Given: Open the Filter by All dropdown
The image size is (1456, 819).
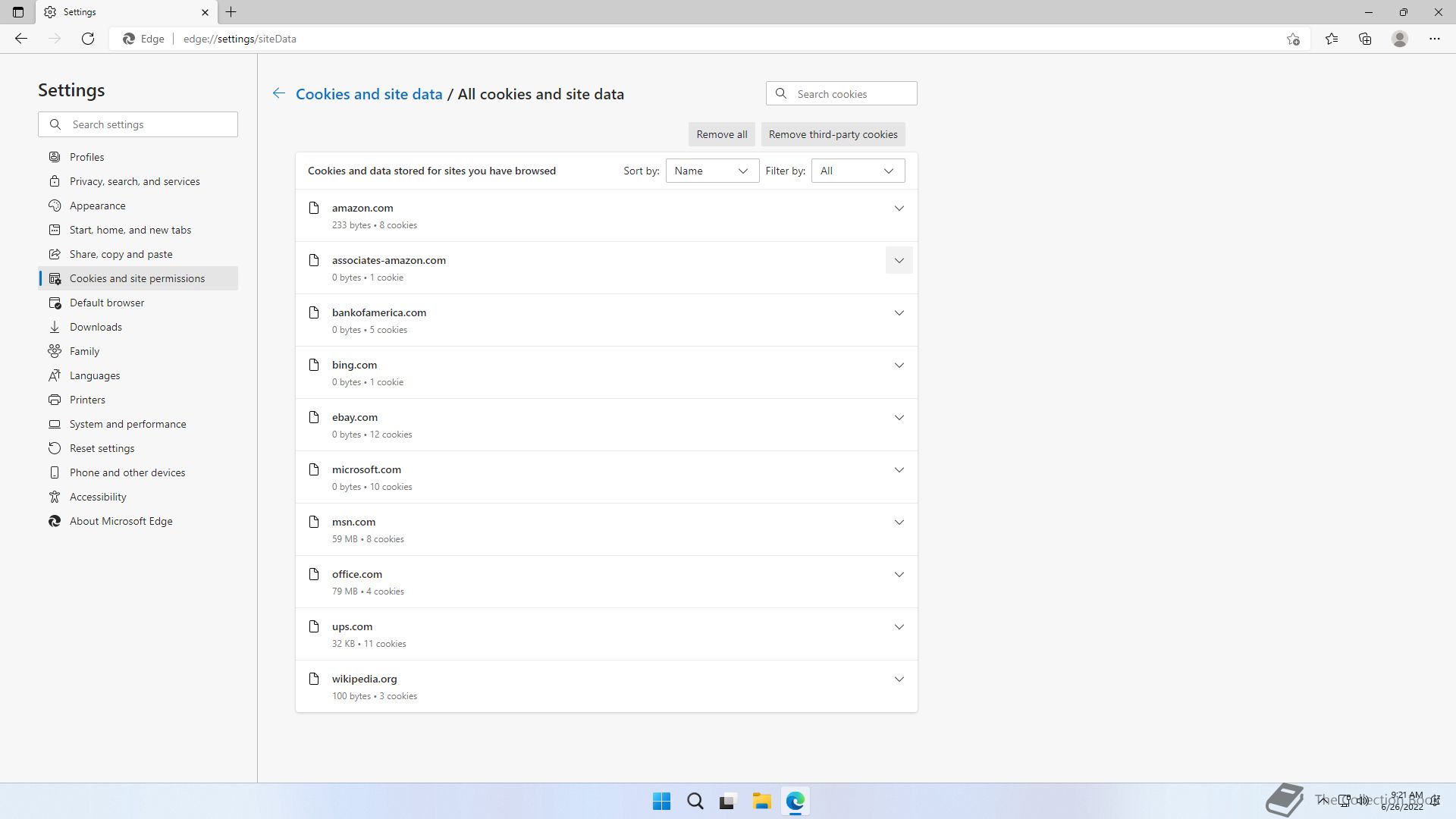Looking at the screenshot, I should (x=858, y=171).
